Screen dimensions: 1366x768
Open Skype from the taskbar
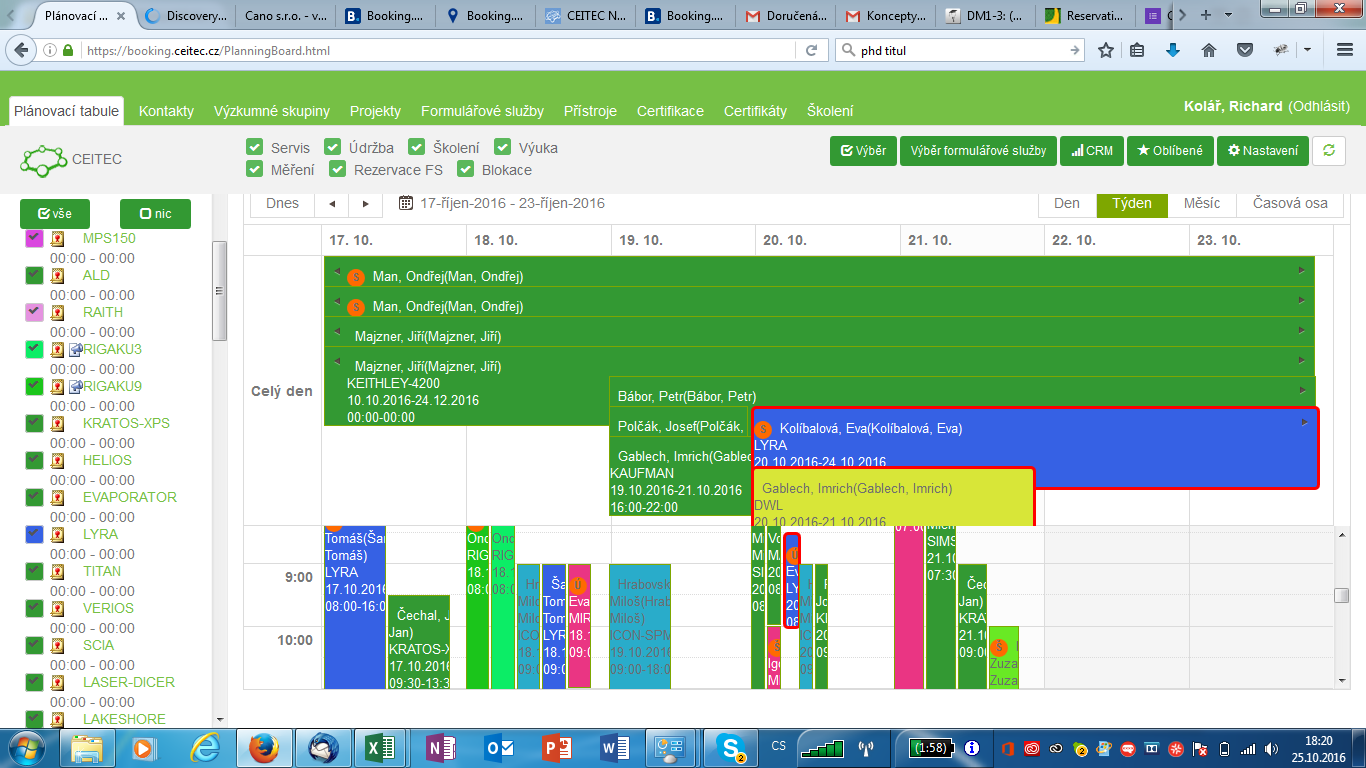coord(730,748)
